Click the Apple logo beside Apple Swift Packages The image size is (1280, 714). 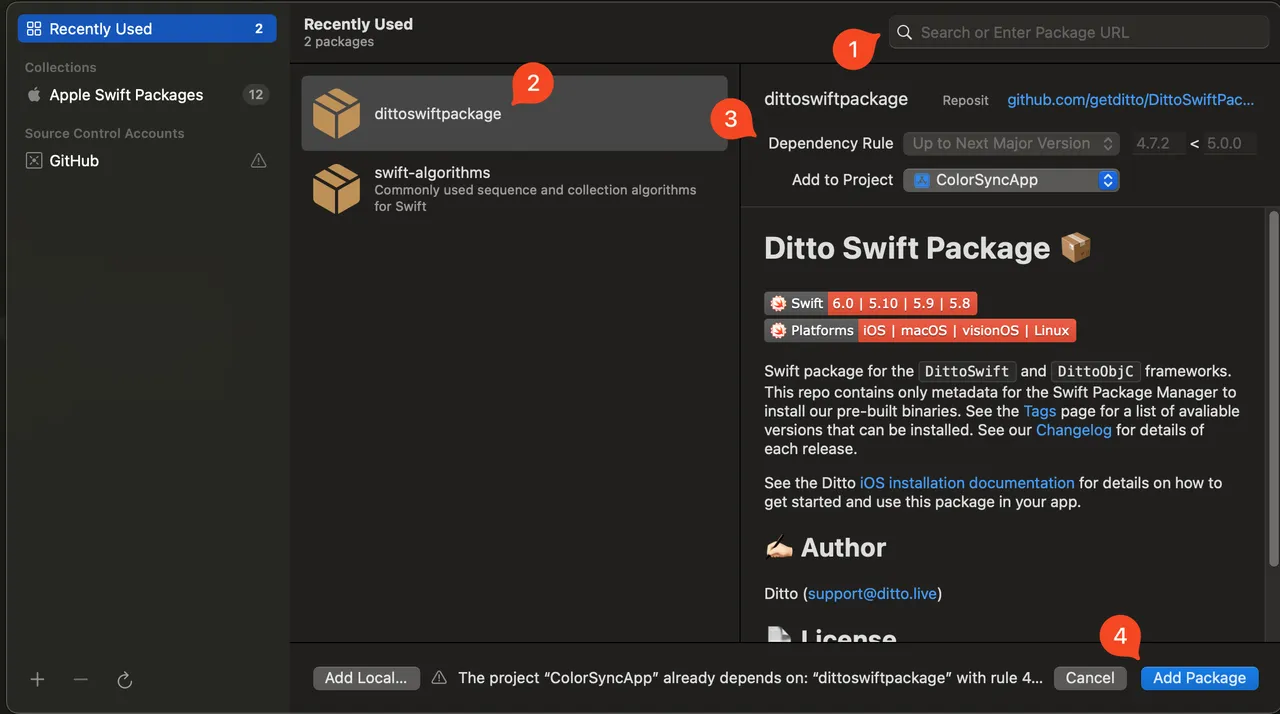(x=34, y=94)
